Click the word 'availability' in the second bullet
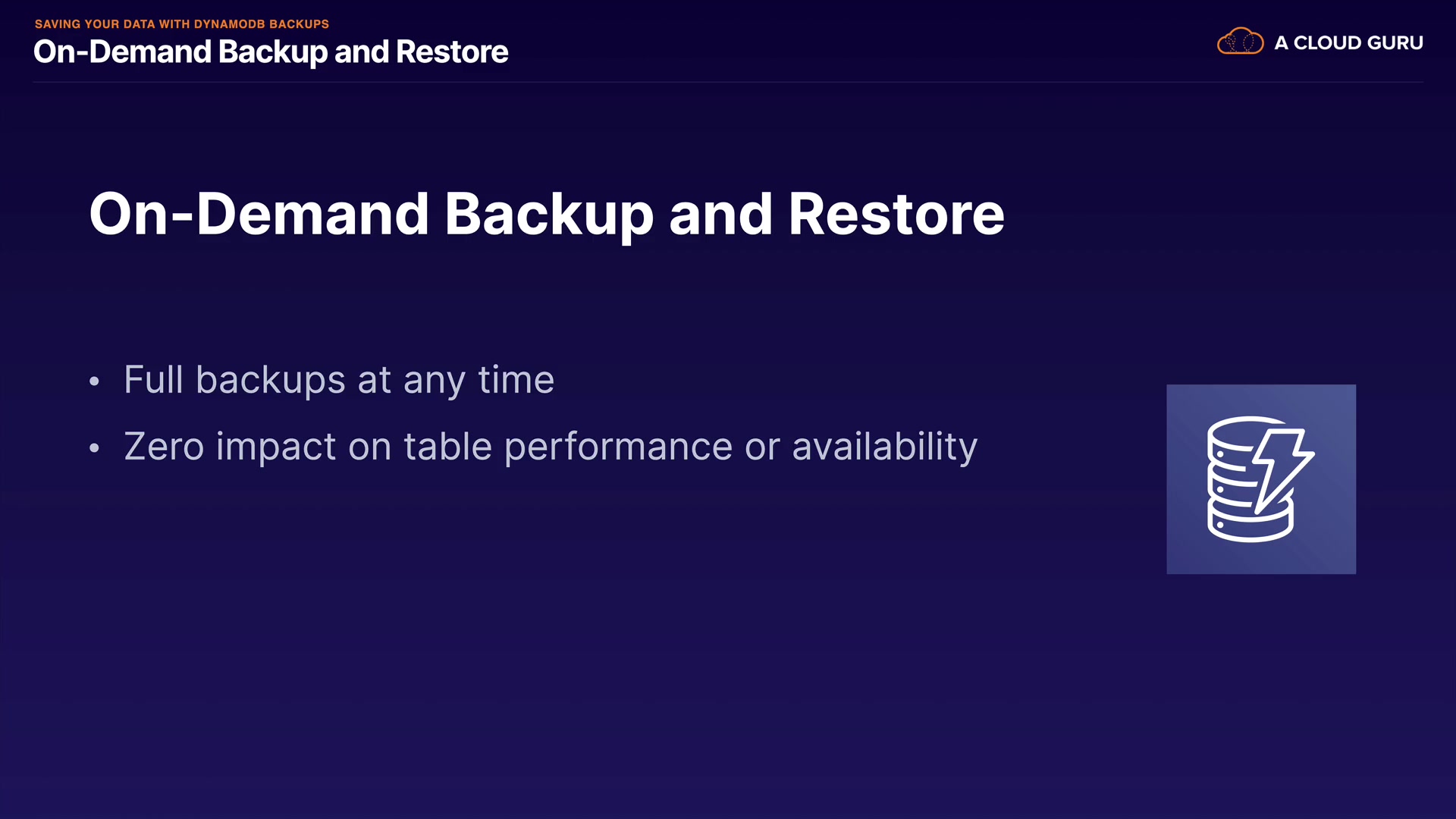1456x819 pixels. click(884, 447)
